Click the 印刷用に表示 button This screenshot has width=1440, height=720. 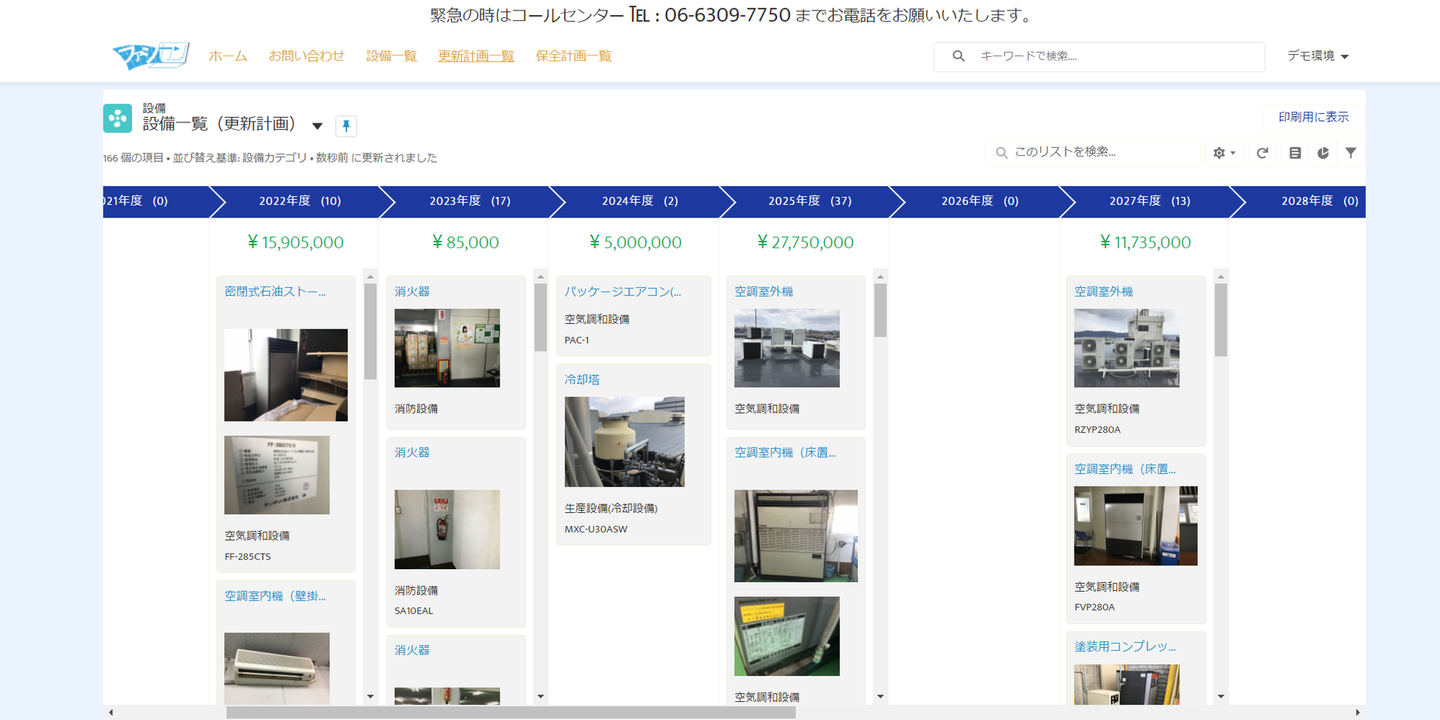[1314, 117]
